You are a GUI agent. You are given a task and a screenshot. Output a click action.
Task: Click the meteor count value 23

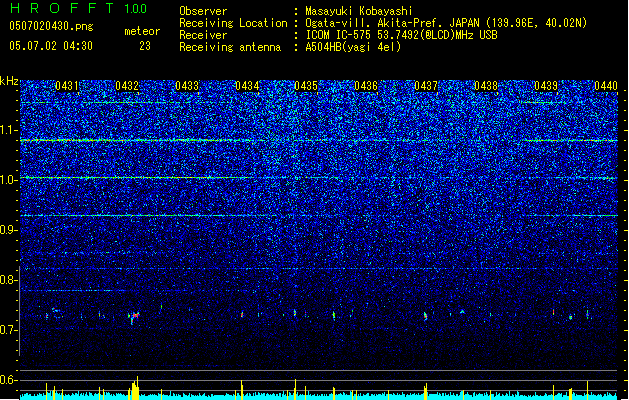pyautogui.click(x=145, y=46)
